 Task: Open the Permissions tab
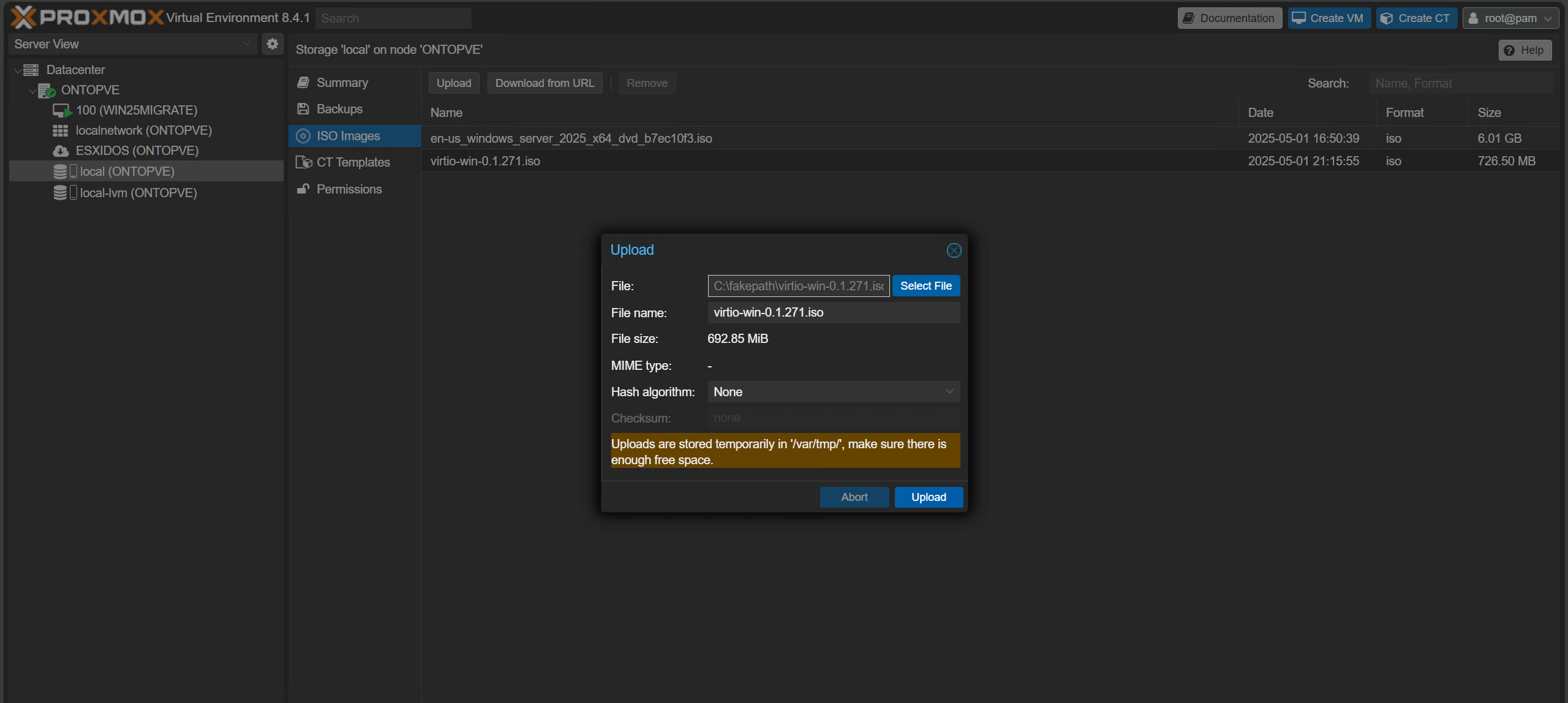(355, 189)
